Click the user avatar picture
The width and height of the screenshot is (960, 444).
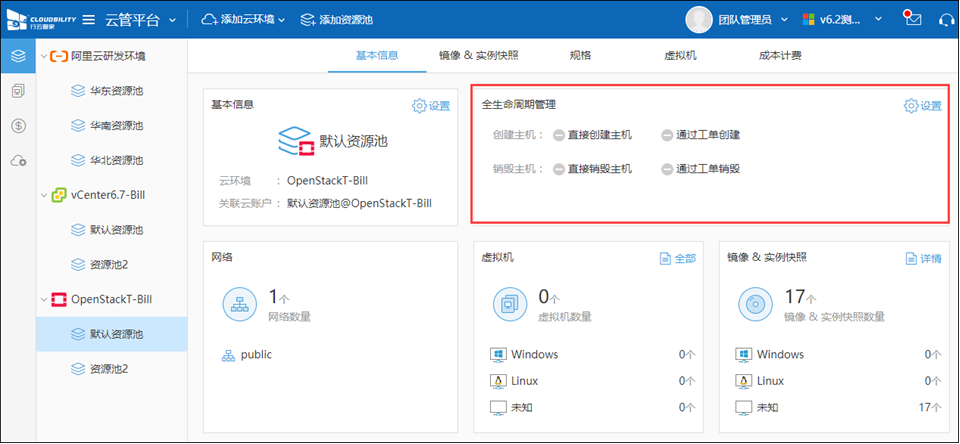click(698, 19)
